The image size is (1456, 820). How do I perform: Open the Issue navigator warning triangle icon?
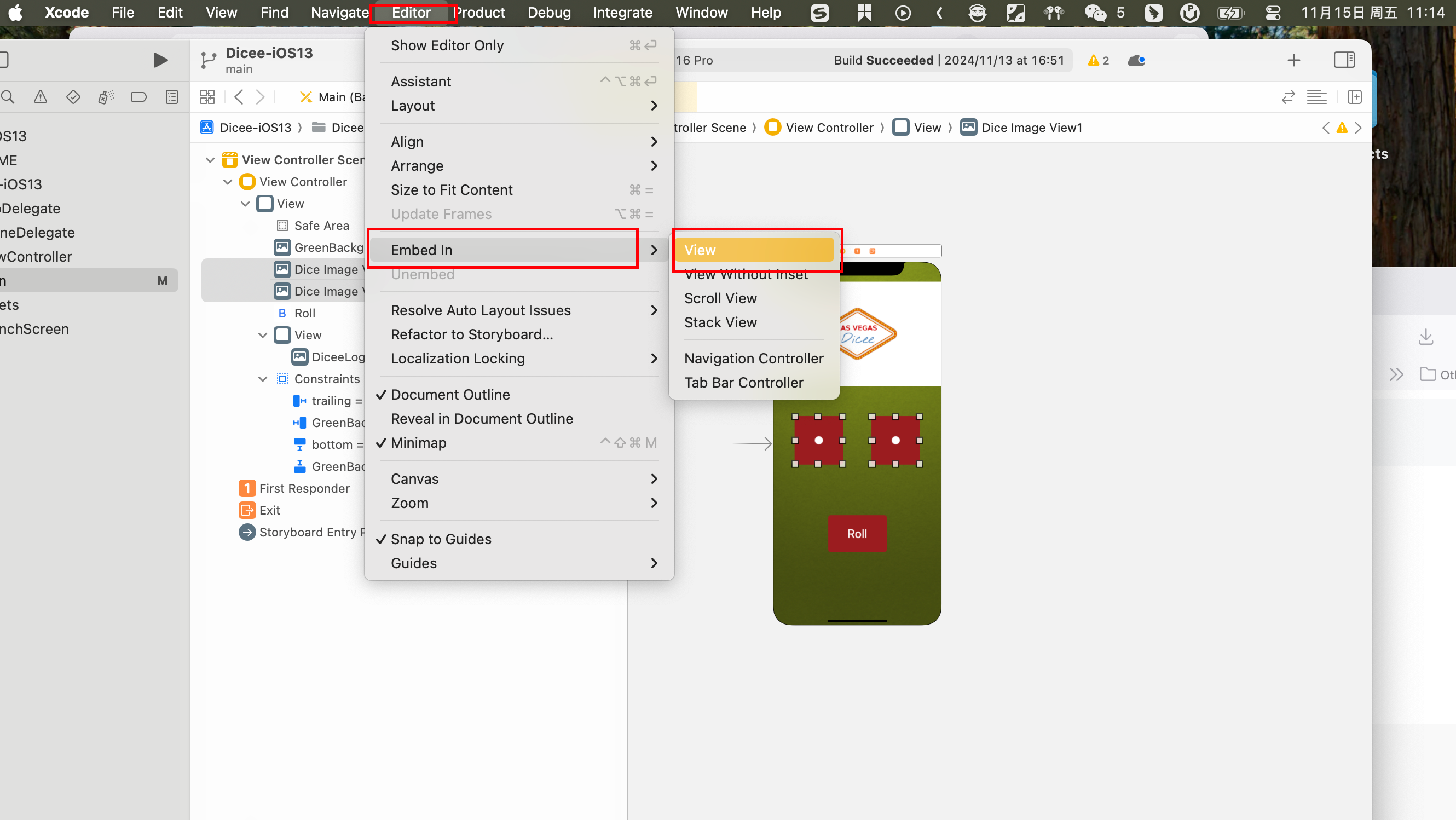click(x=40, y=97)
